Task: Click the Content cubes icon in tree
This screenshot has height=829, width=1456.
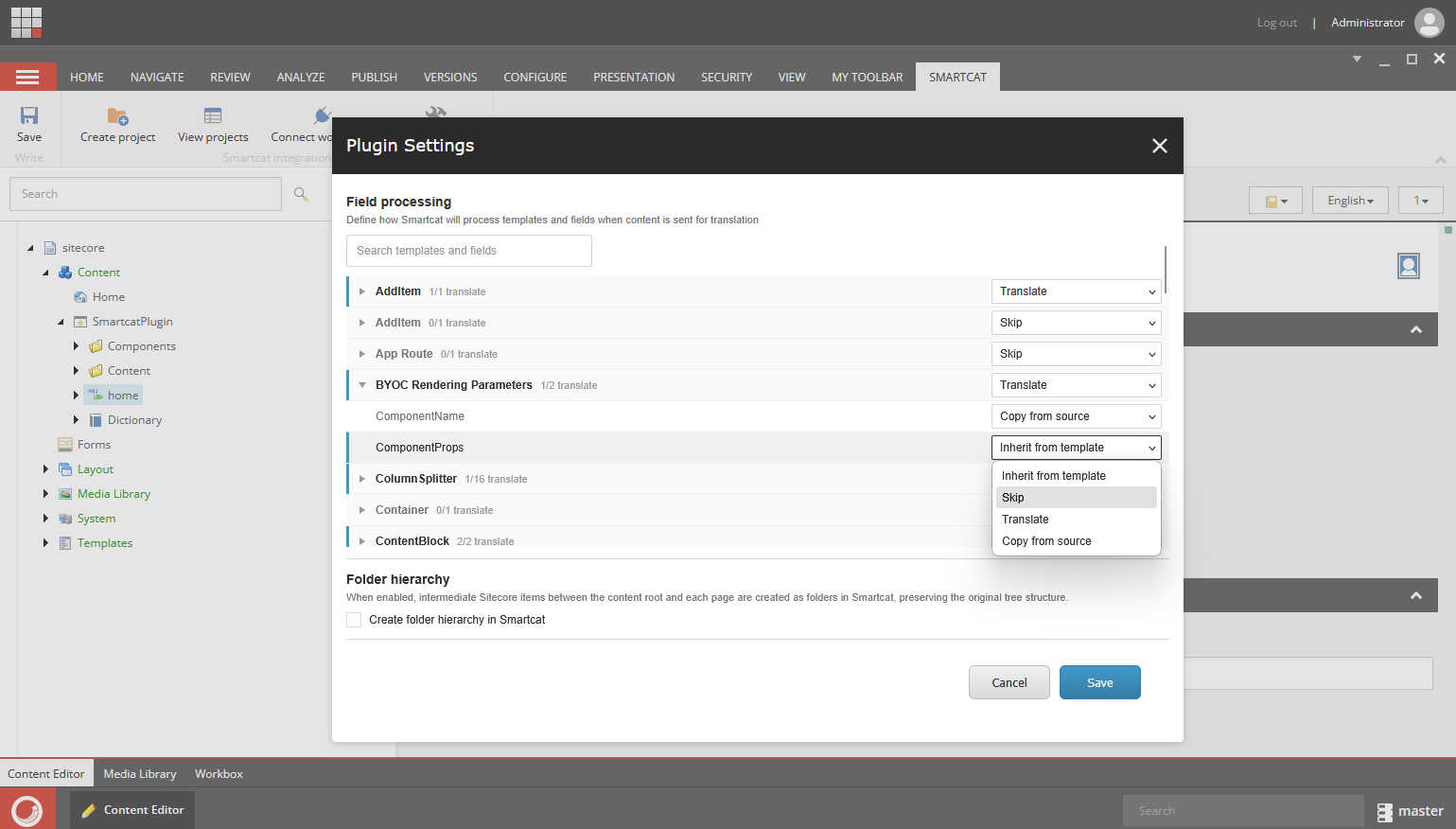Action: 65,273
